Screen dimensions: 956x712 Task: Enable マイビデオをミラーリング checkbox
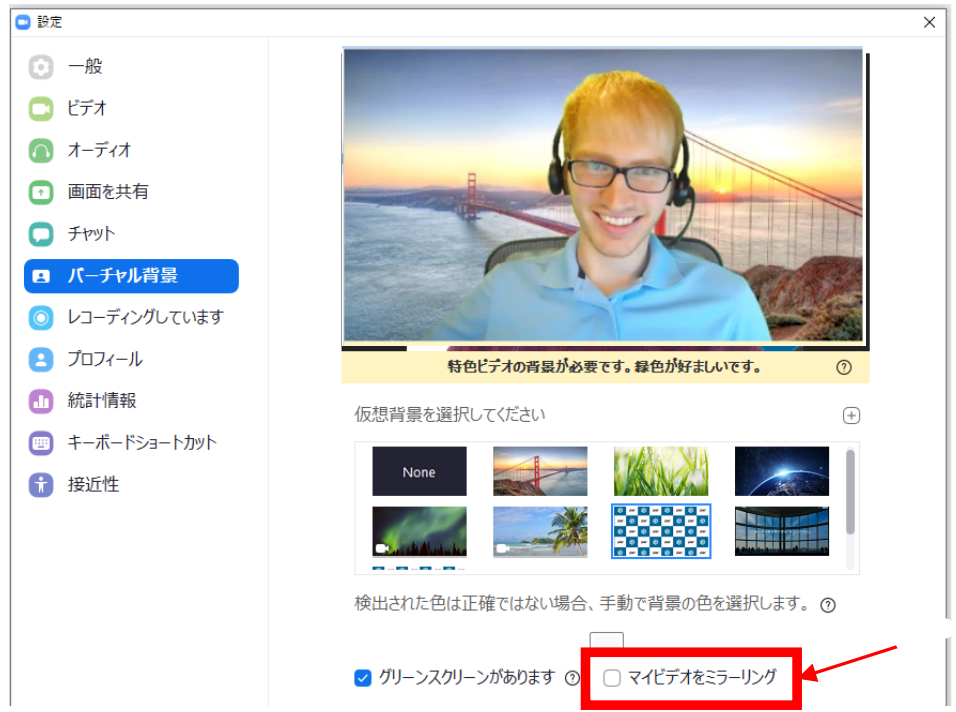(612, 678)
